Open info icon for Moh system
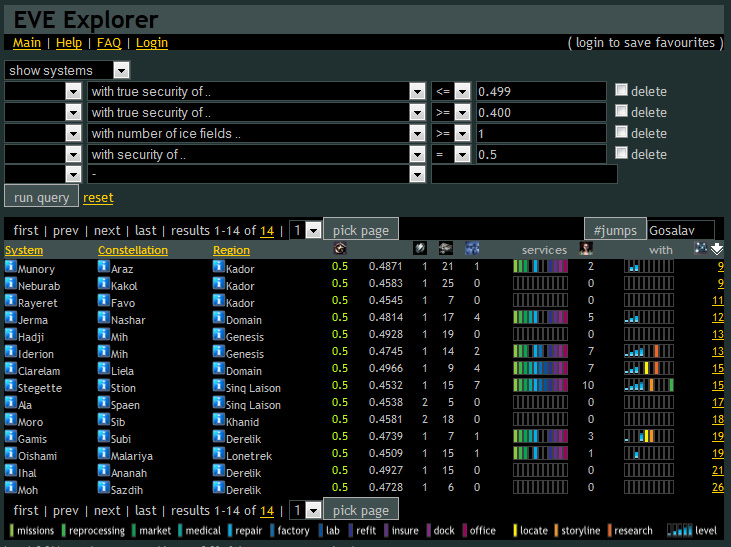 click(11, 487)
